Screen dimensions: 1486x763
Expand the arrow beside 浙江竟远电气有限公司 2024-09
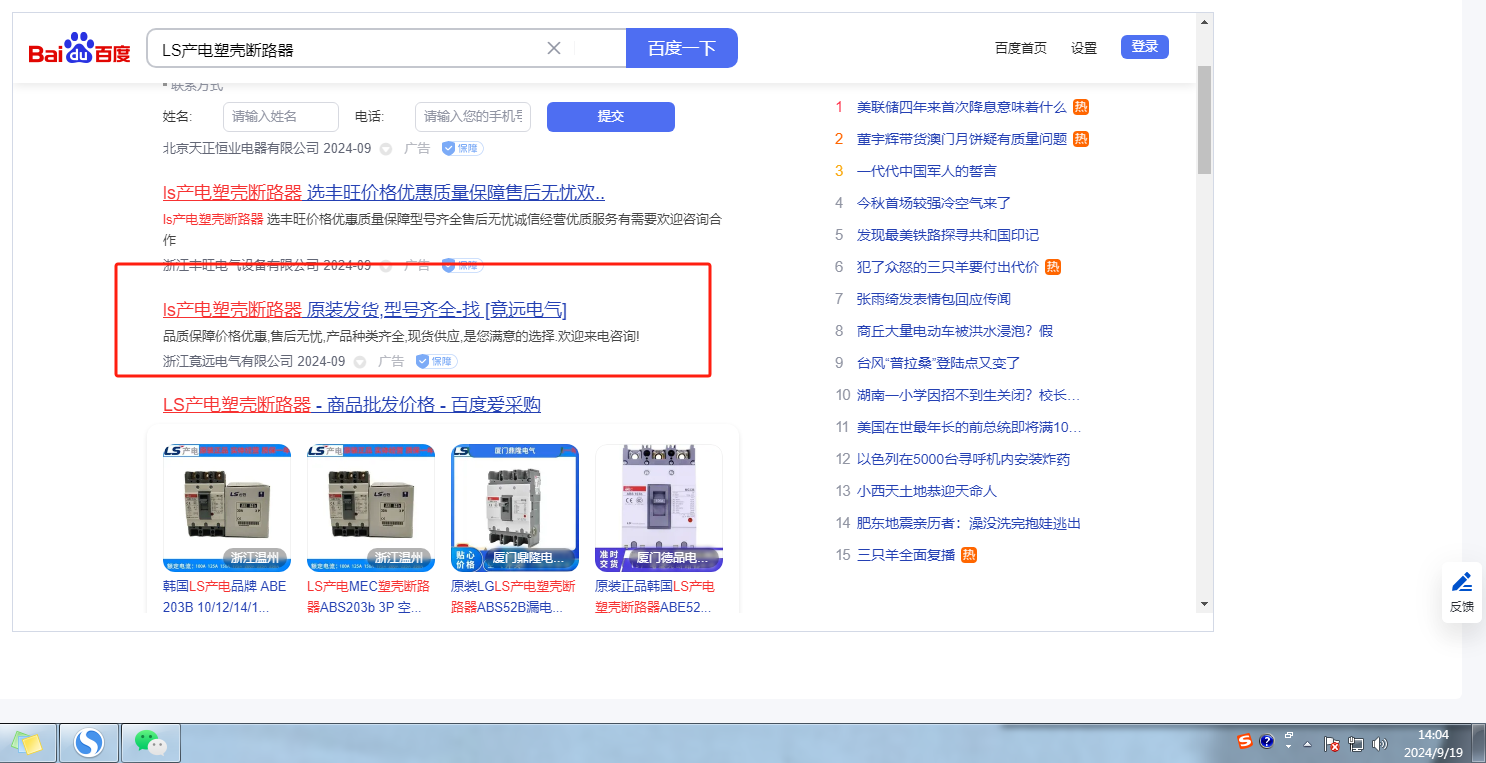click(x=360, y=362)
